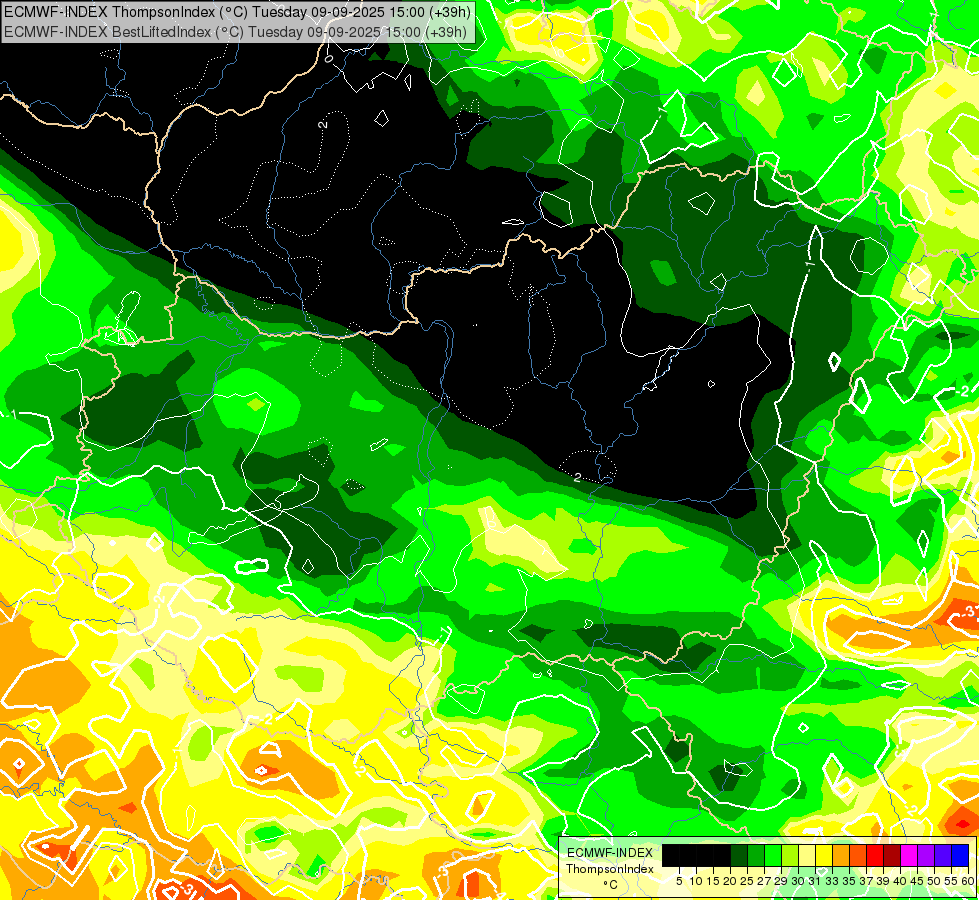Viewport: 979px width, 900px height.
Task: Click the legend scale value 40
Action: pos(900,881)
